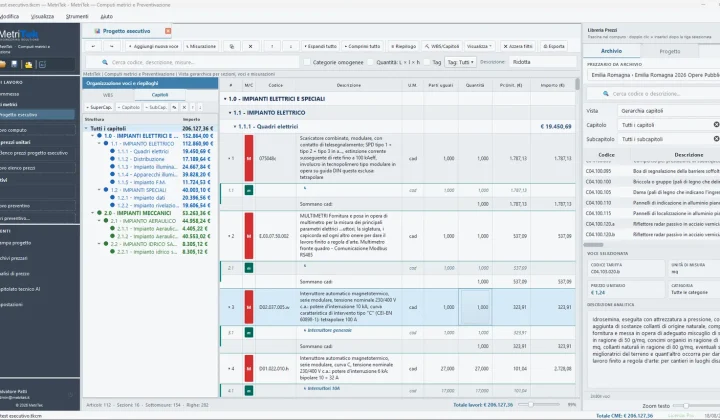The height and width of the screenshot is (420, 720).
Task: Switch to the WBS tab
Action: coord(108,95)
